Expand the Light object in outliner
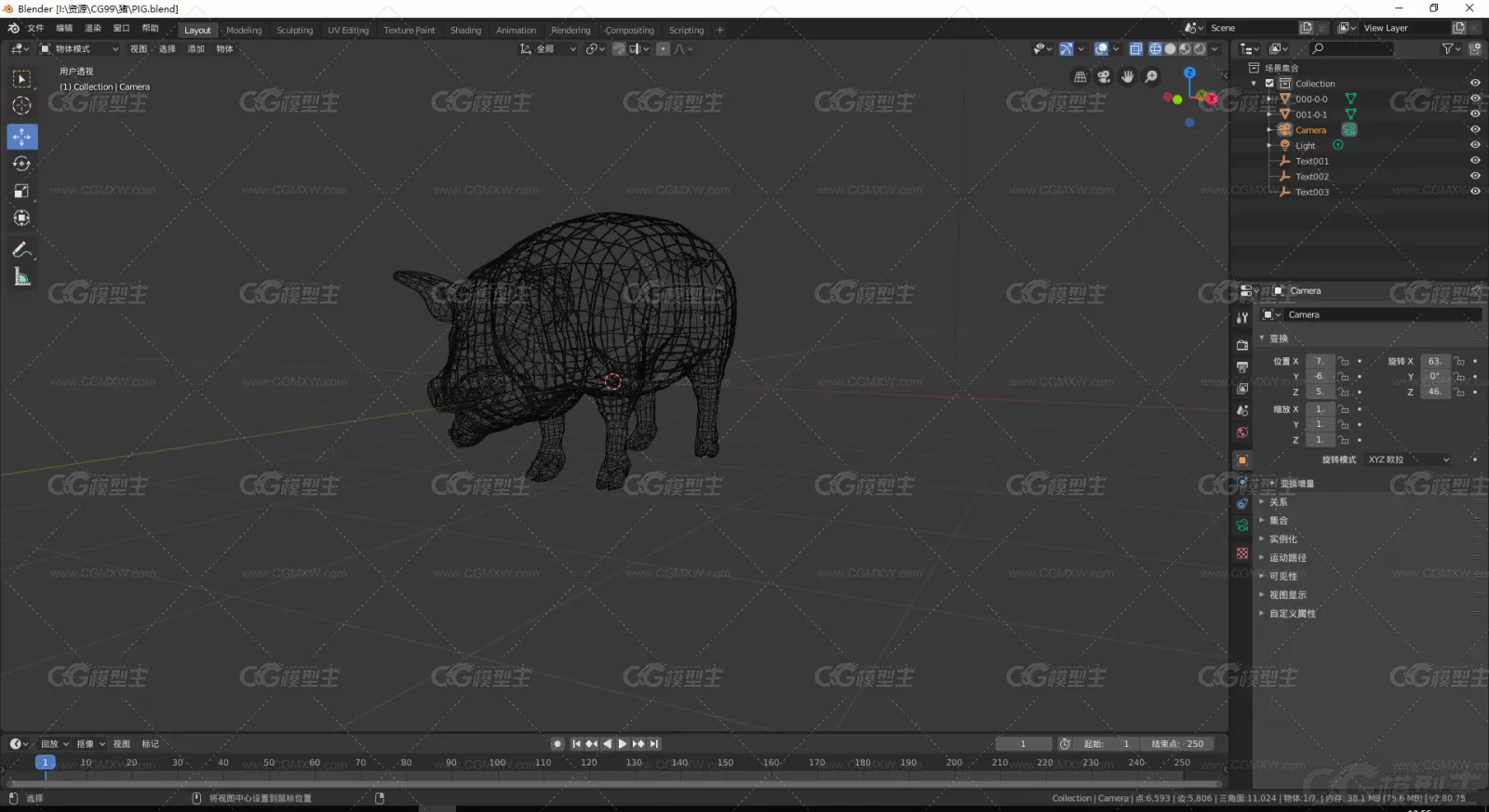Screen dimensions: 1489x812 click(1268, 145)
